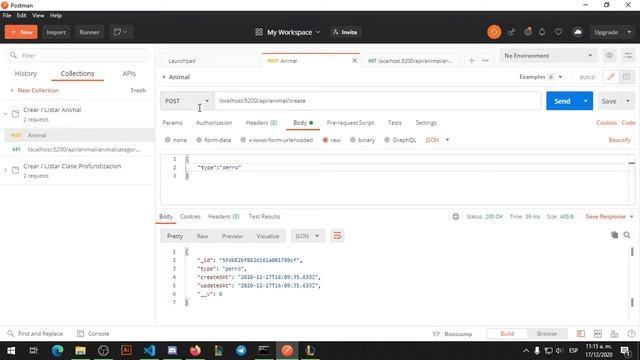Open Console from the status bar
Screen dimensions: 640x360
[93, 333]
